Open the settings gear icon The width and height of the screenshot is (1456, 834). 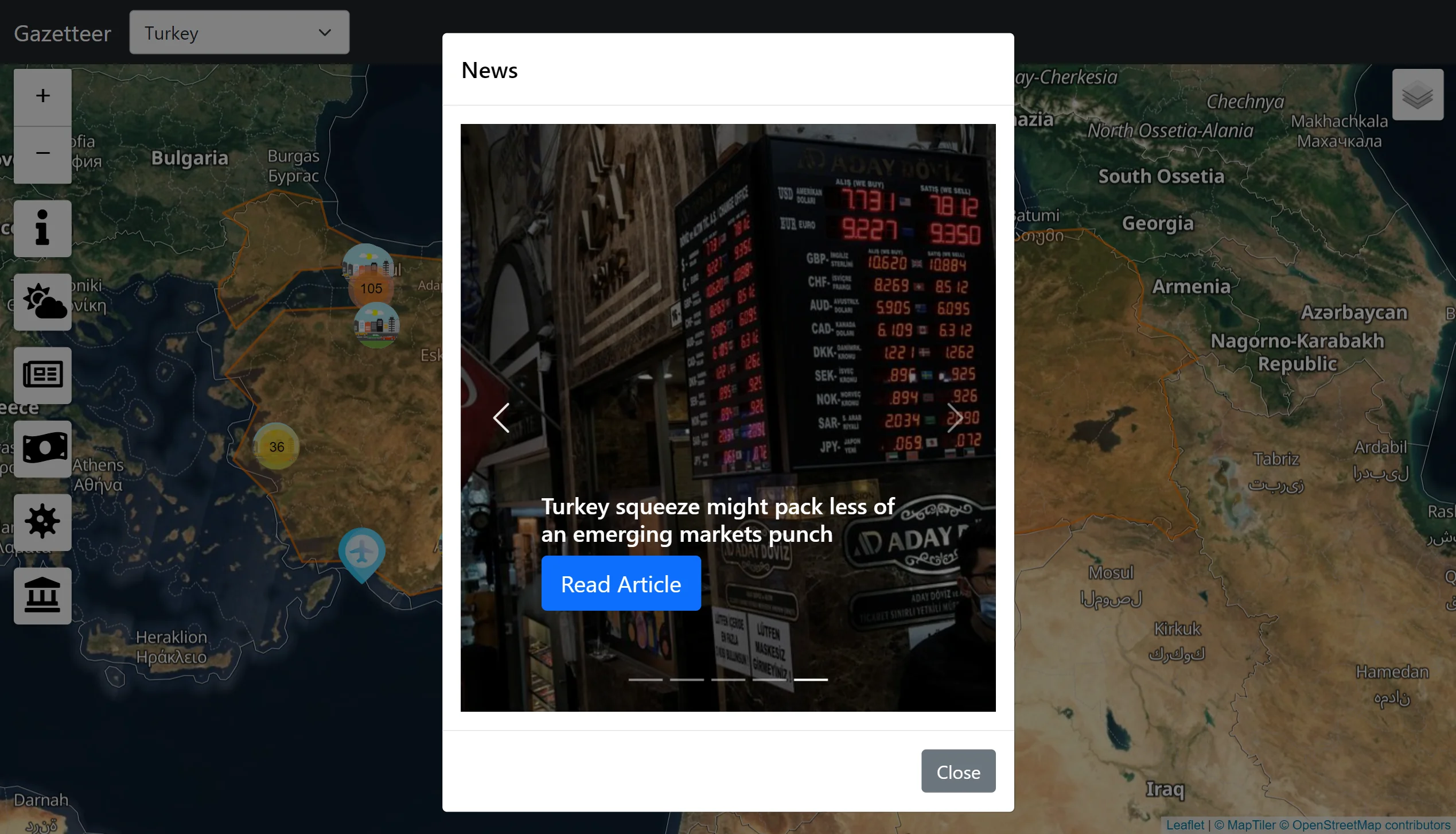click(x=42, y=522)
